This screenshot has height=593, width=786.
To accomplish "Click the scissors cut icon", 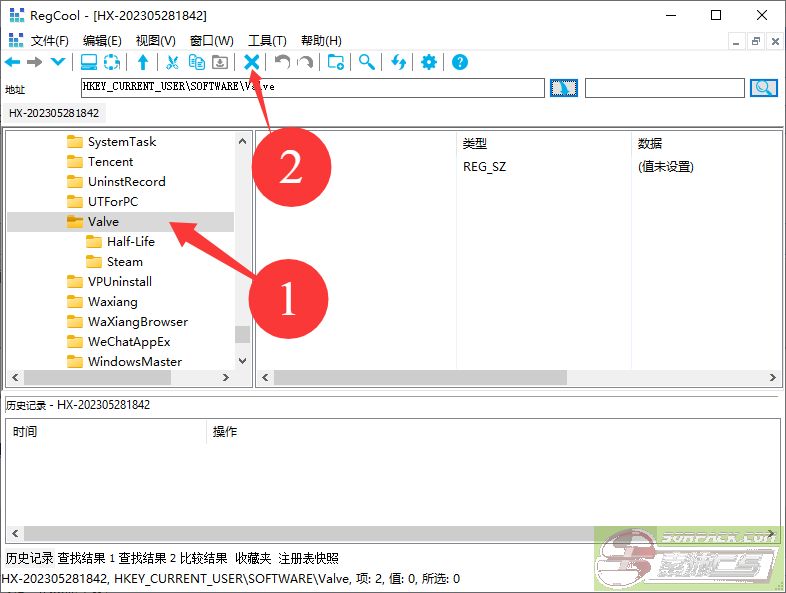I will [172, 62].
